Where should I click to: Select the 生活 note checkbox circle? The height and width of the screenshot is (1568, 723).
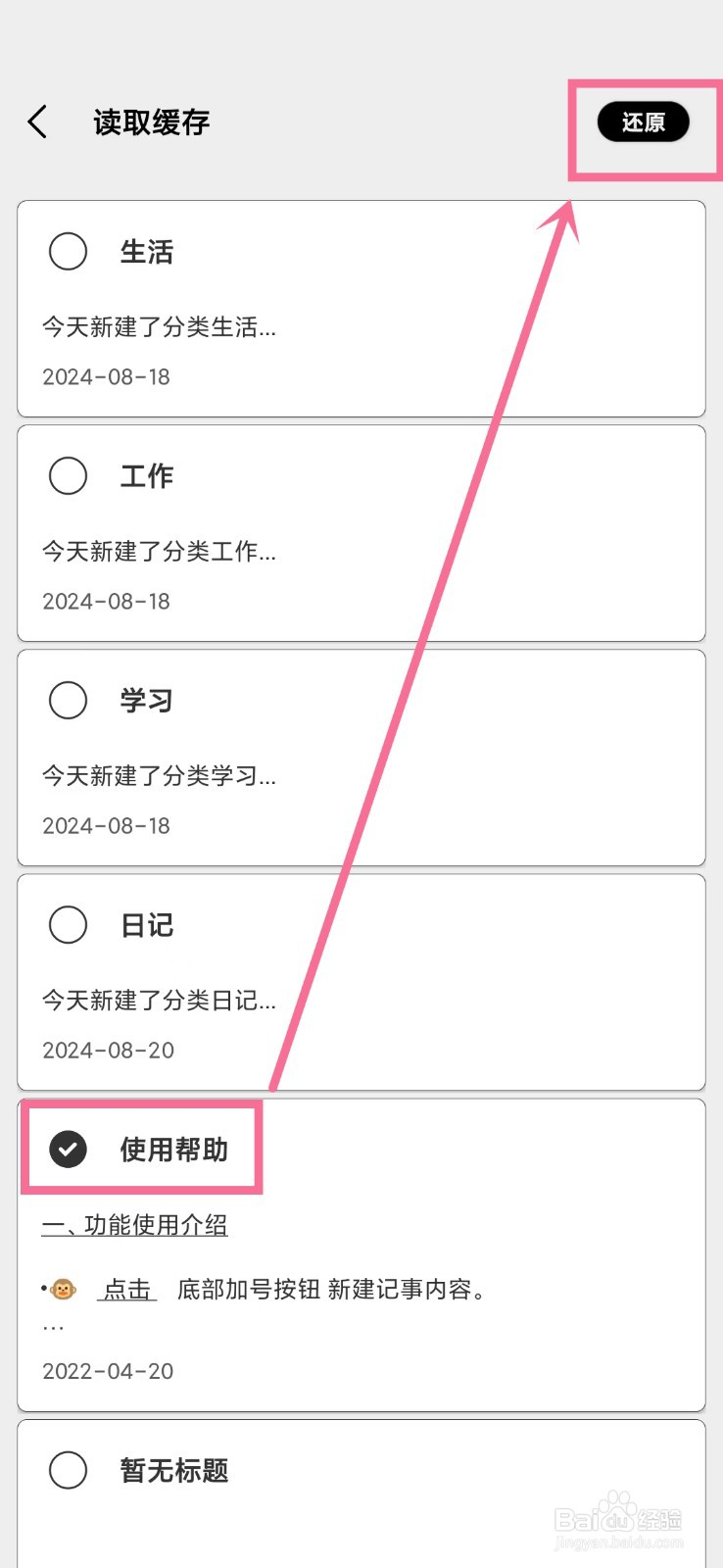pos(69,251)
